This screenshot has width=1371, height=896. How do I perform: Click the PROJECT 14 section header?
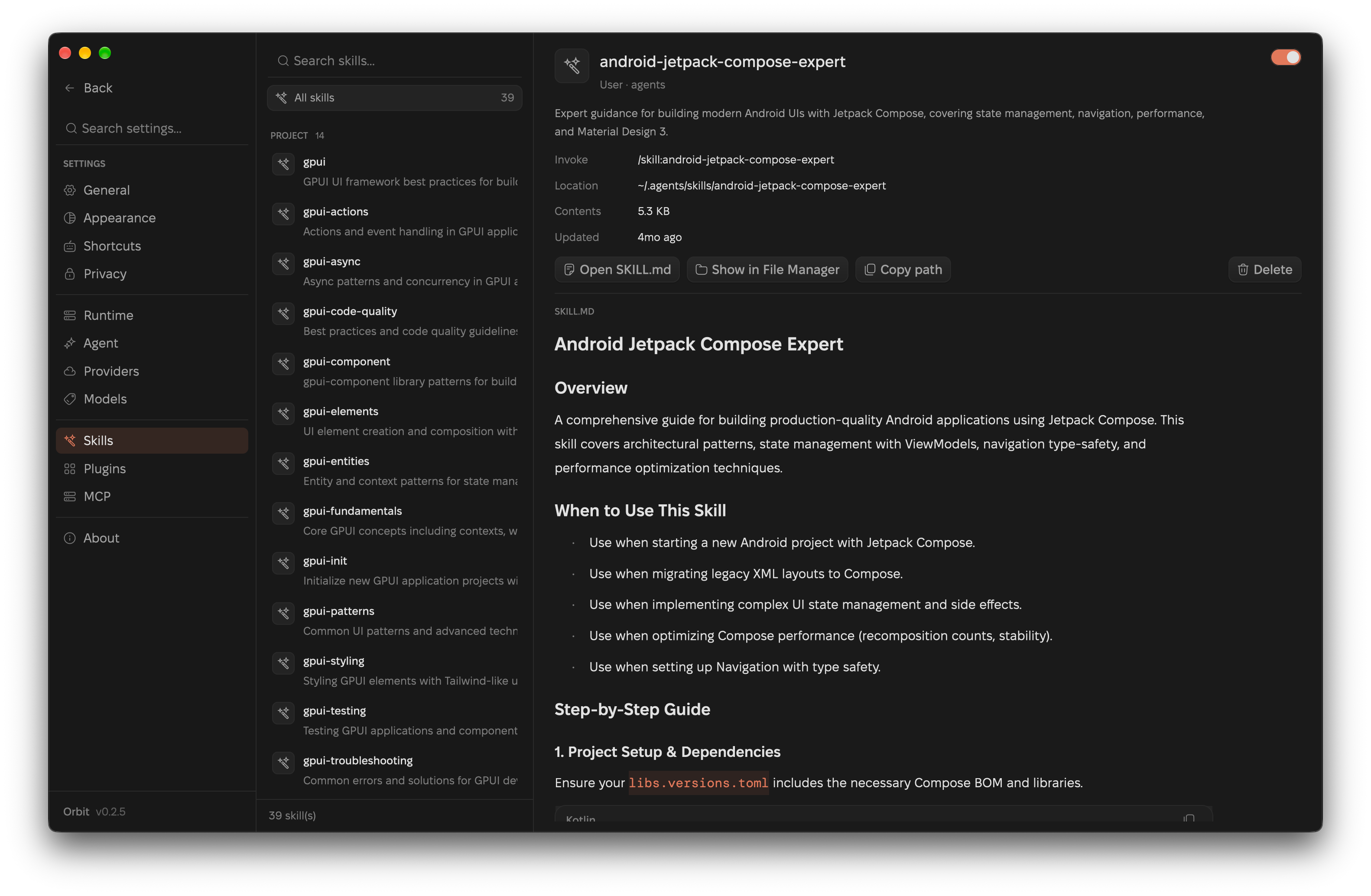(x=297, y=135)
